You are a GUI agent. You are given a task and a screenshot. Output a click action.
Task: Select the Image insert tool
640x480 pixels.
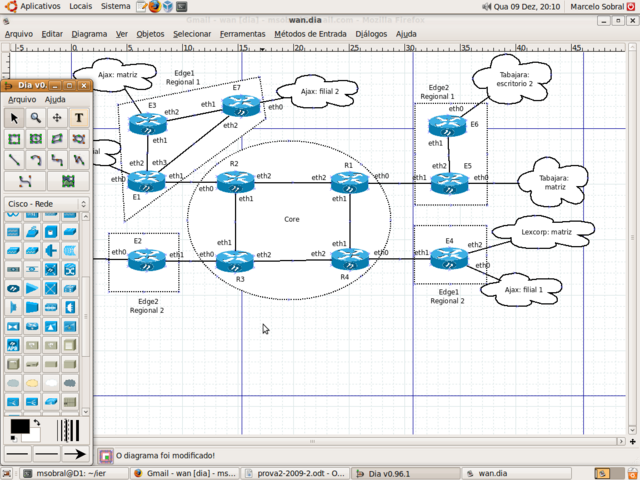[68, 181]
